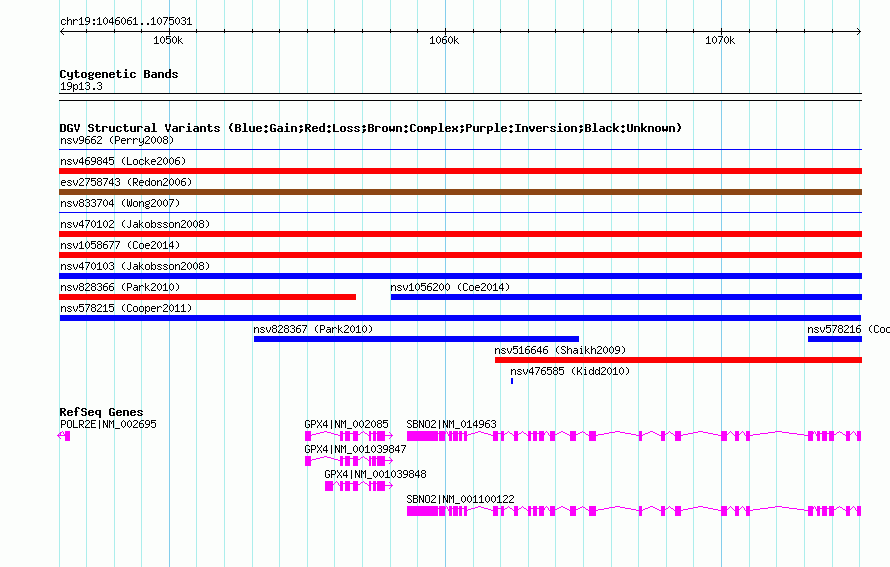Click the right arrow end of the ruler
The width and height of the screenshot is (890, 567).
coord(859,31)
